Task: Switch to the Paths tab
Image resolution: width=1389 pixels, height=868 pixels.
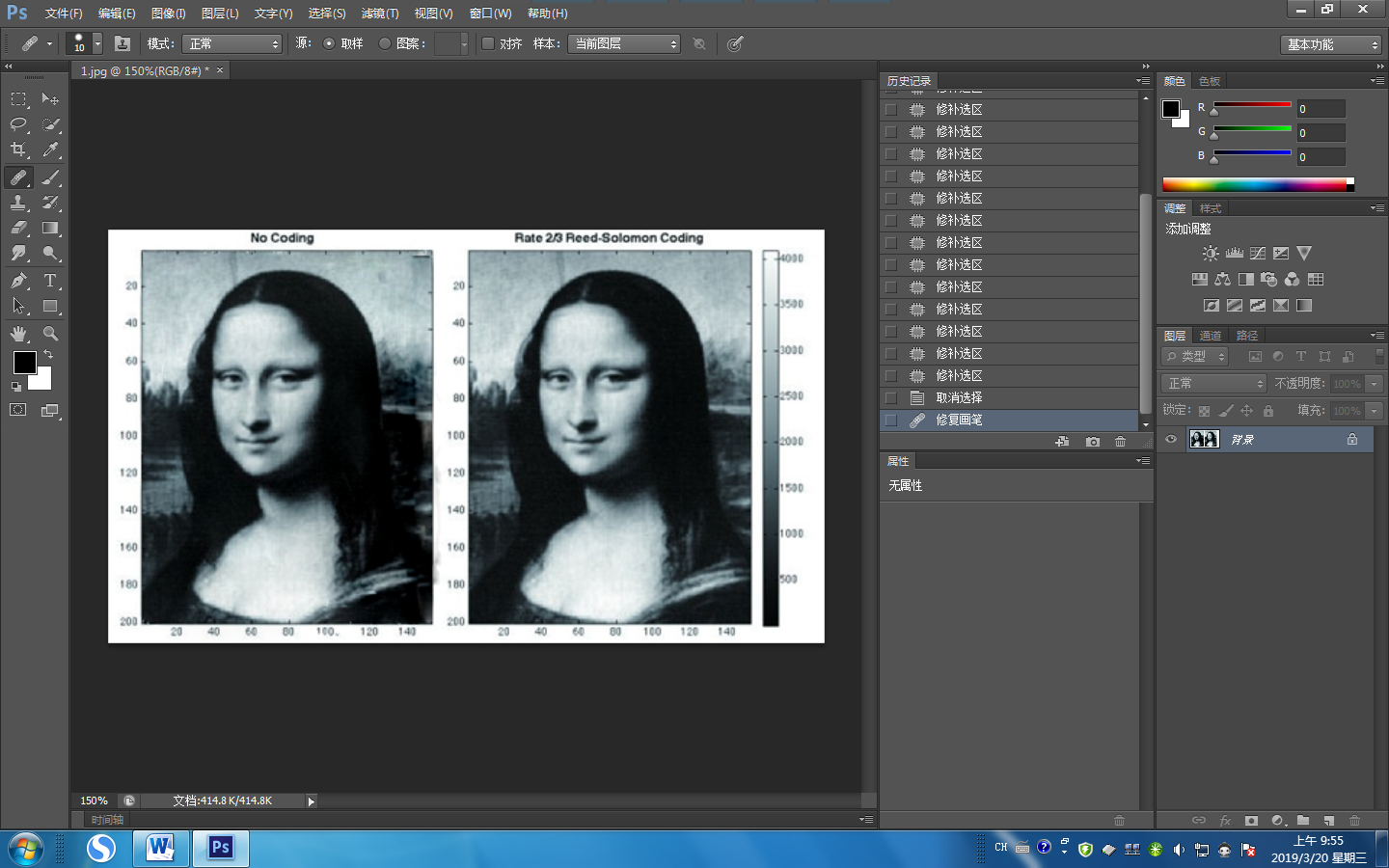Action: coord(1247,336)
